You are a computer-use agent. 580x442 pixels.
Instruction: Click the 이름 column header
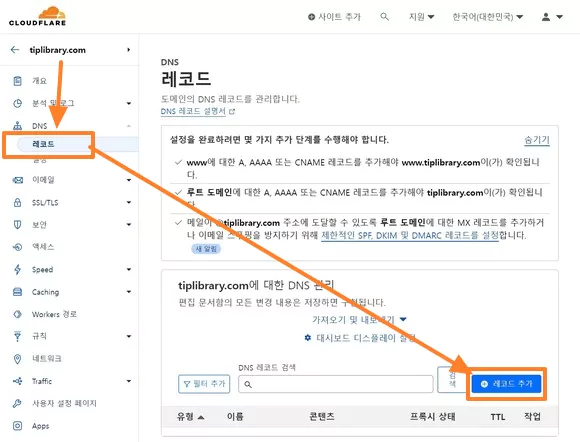pyautogui.click(x=235, y=417)
